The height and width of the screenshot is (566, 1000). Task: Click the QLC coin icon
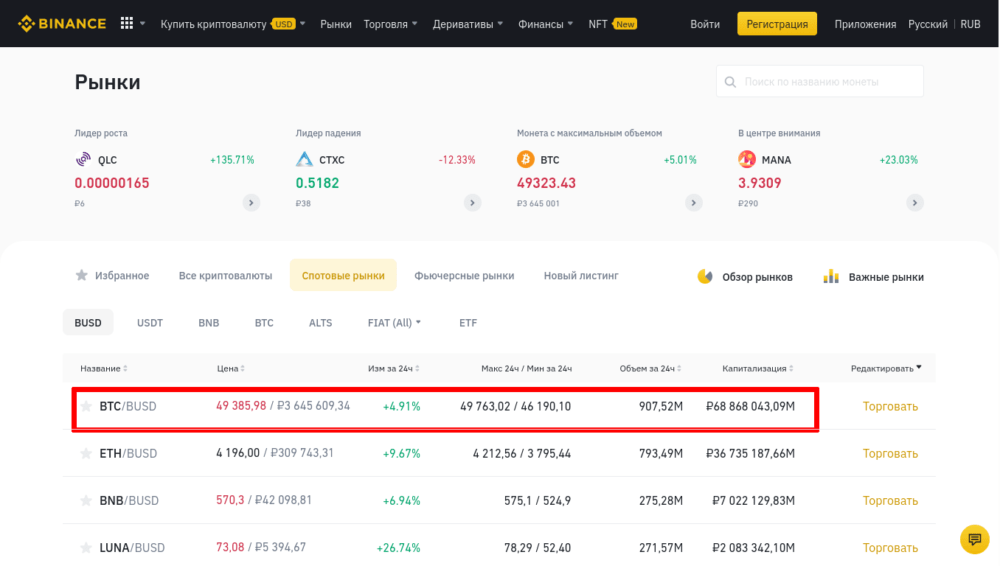[x=83, y=159]
